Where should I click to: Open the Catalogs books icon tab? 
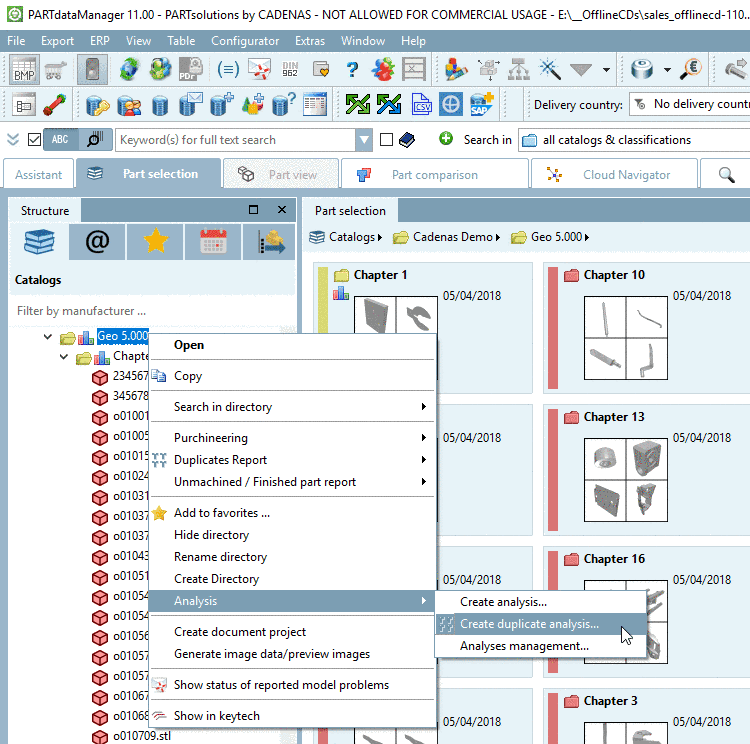[39, 243]
